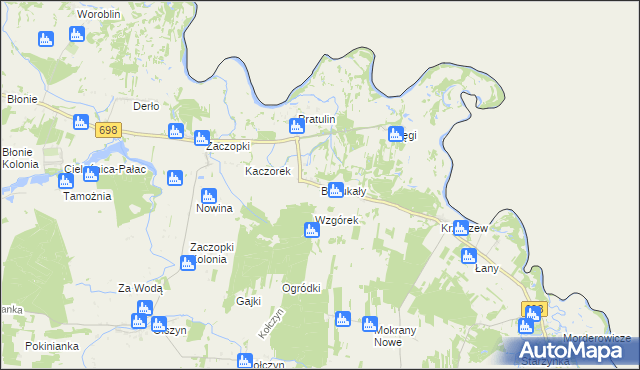Click the Woroblin place label
Viewport: 640px width, 370px height.
[x=99, y=14]
